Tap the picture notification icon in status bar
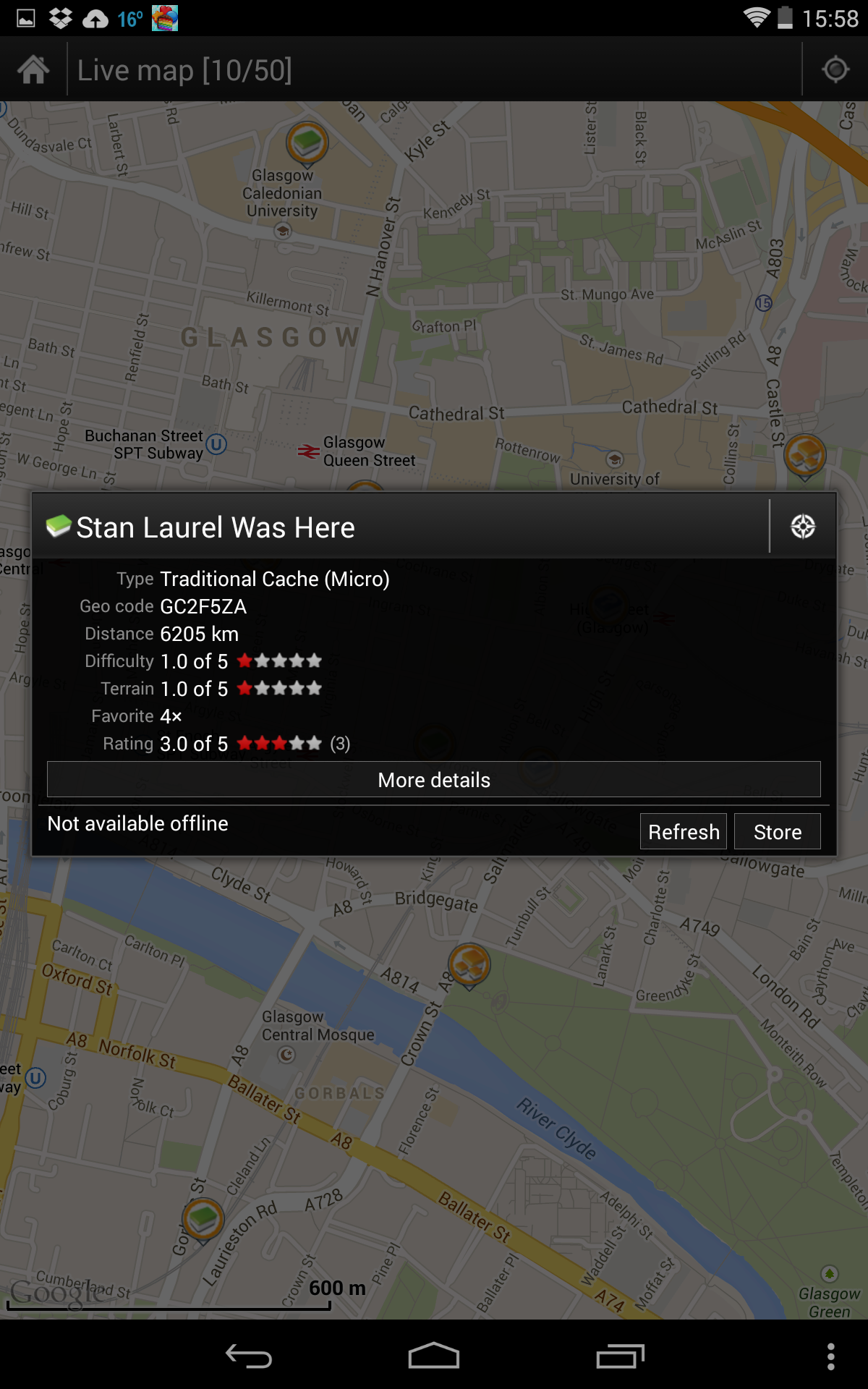The image size is (868, 1389). [26, 18]
